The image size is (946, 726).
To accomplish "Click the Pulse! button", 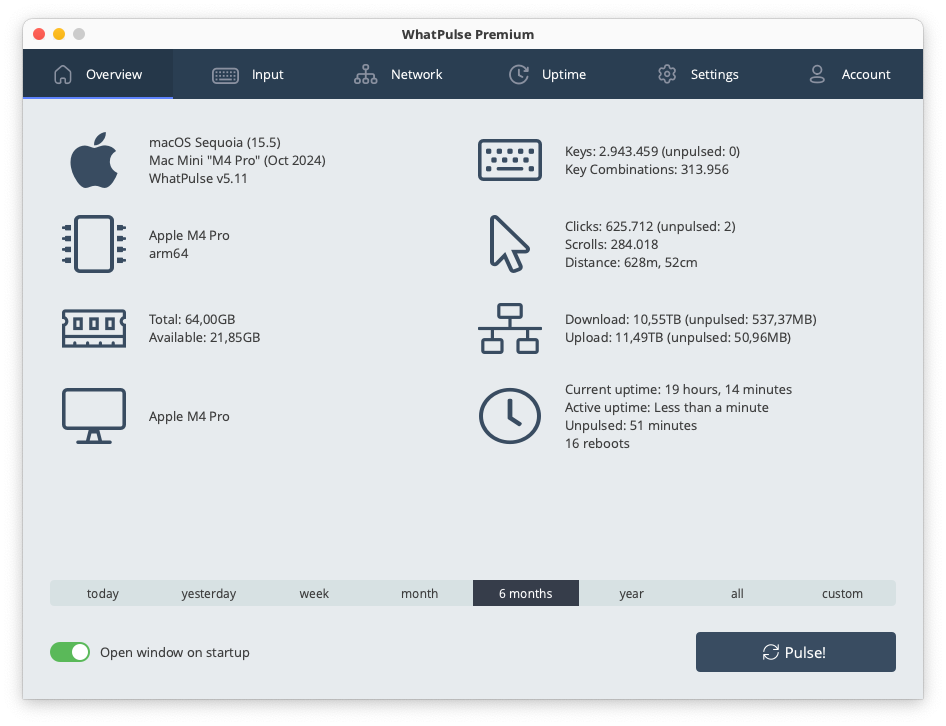I will (795, 651).
